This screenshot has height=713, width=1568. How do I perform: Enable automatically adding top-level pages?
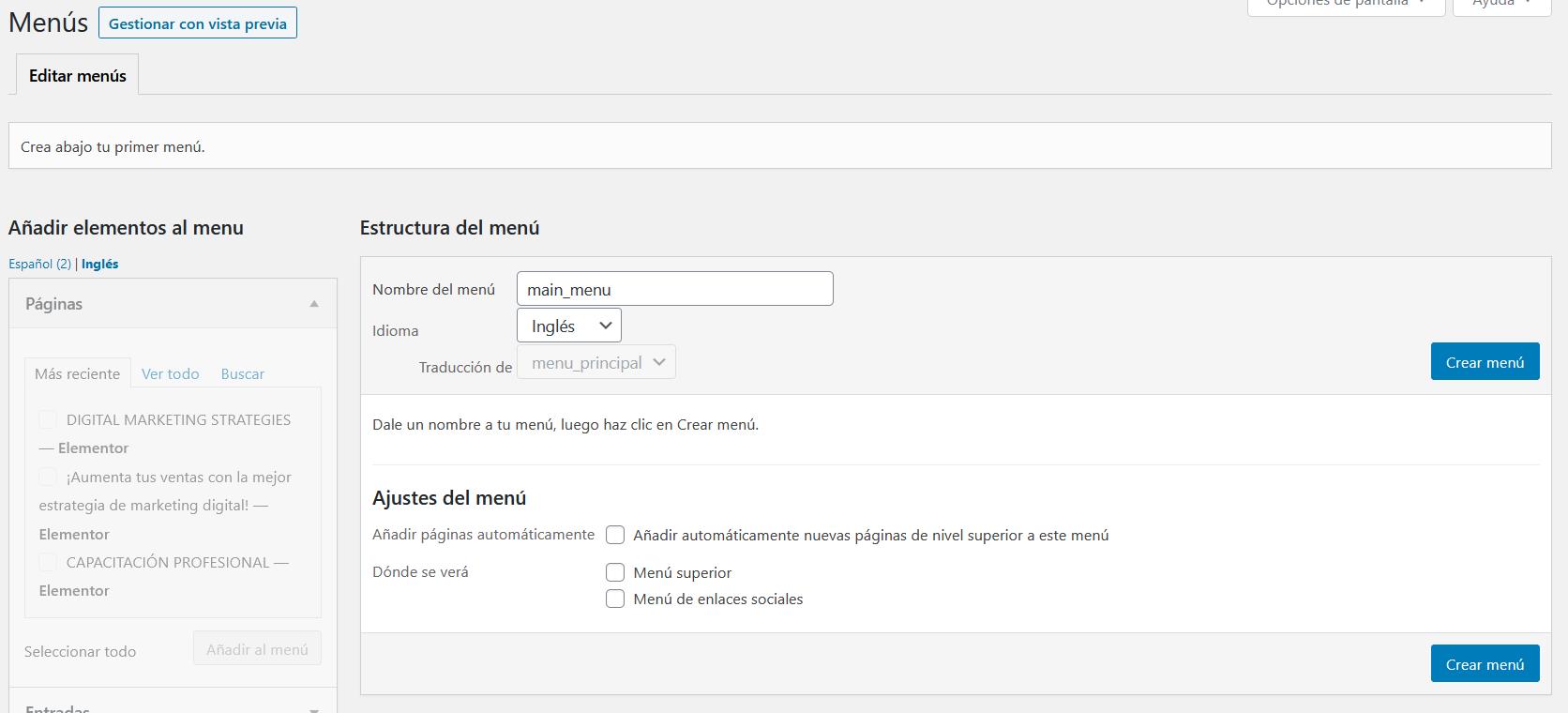point(615,536)
